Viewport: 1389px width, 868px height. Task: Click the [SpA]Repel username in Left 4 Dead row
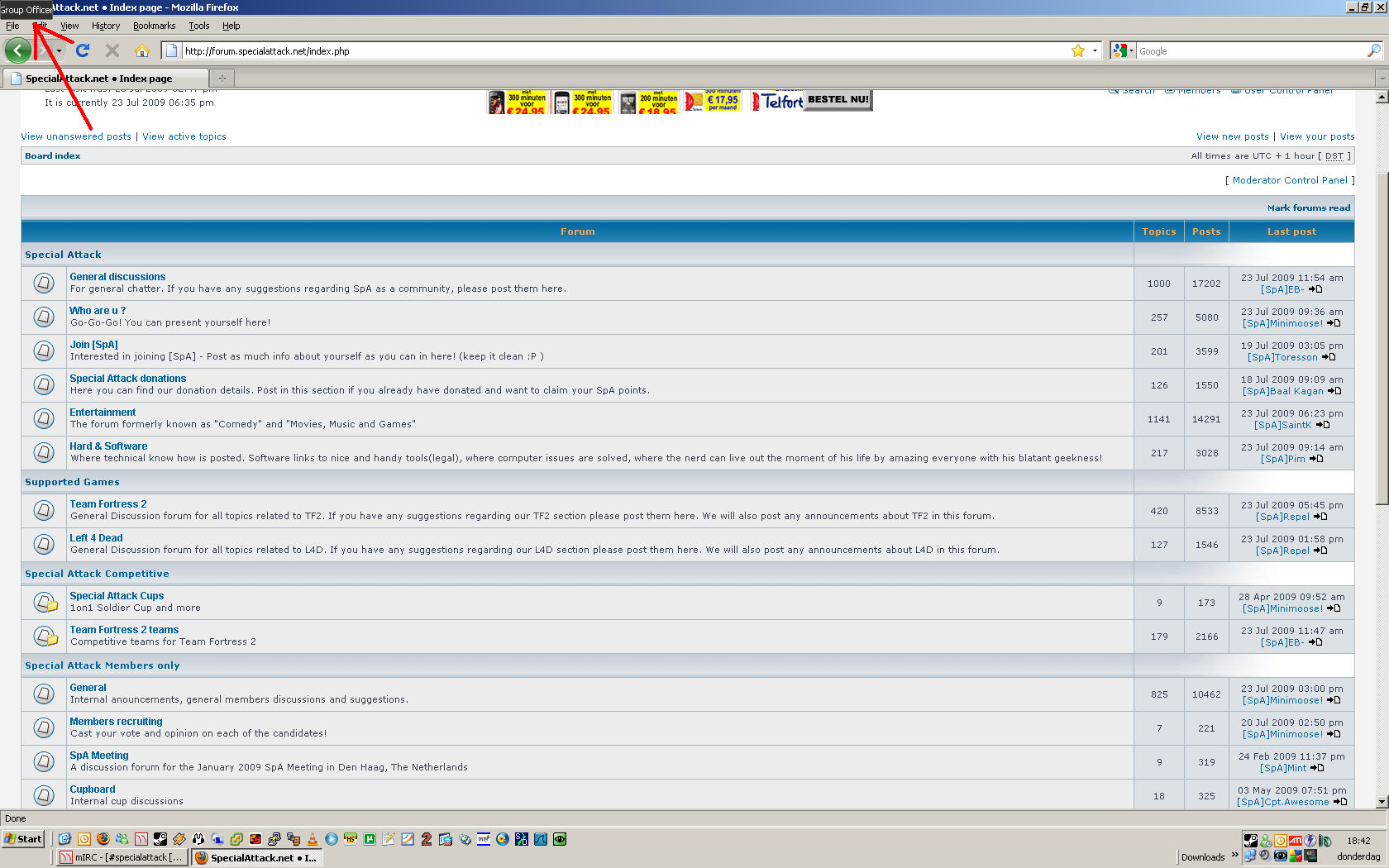(x=1282, y=551)
